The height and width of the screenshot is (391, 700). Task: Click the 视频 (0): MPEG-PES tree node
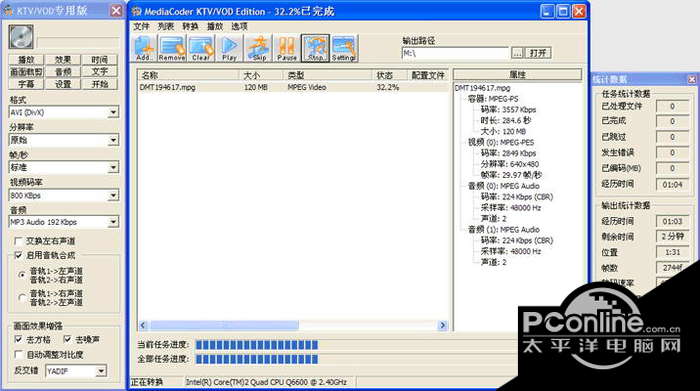tap(500, 142)
